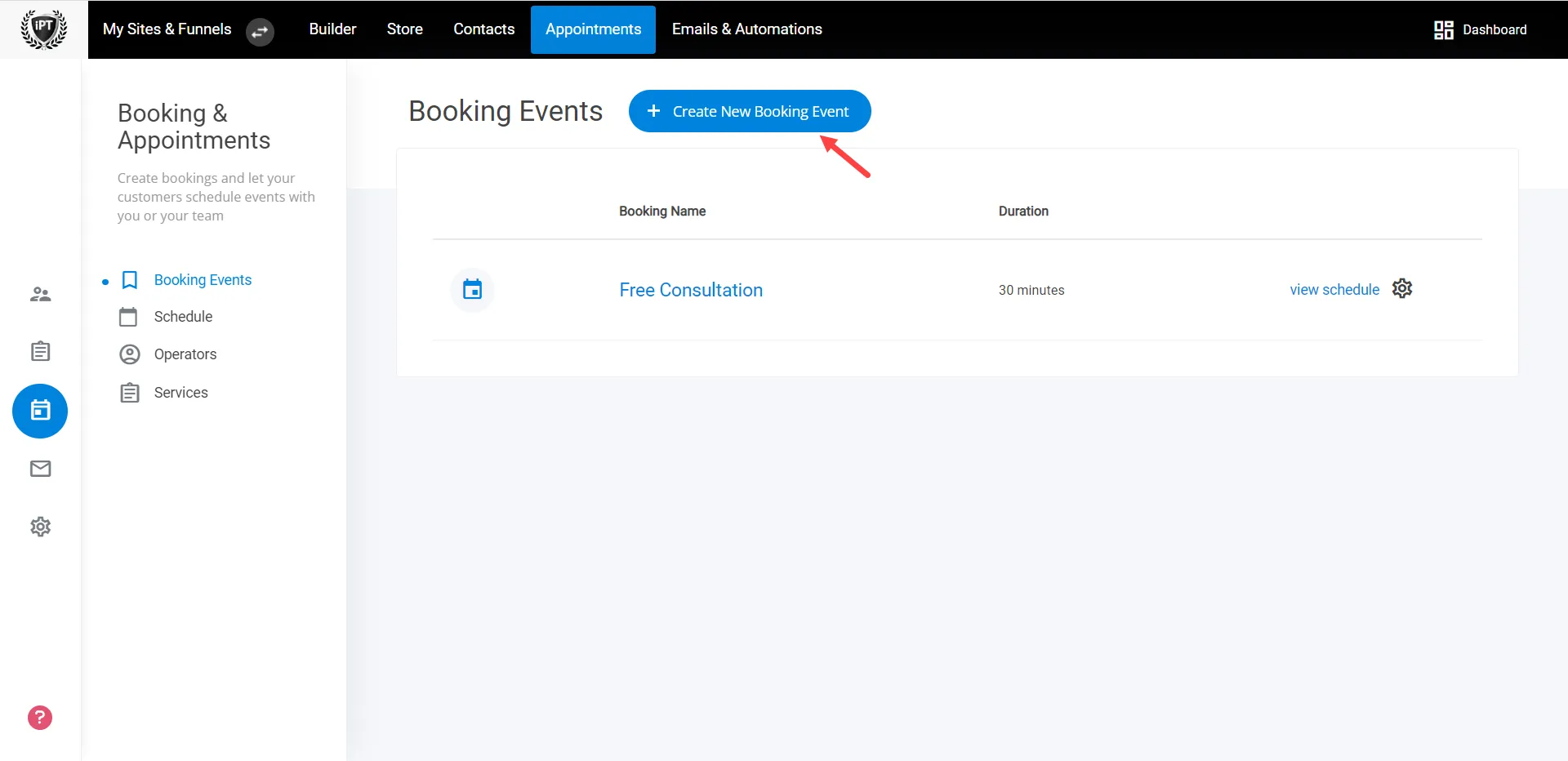Screen dimensions: 1568x761
Task: Click the Duration column header
Action: [x=1023, y=211]
